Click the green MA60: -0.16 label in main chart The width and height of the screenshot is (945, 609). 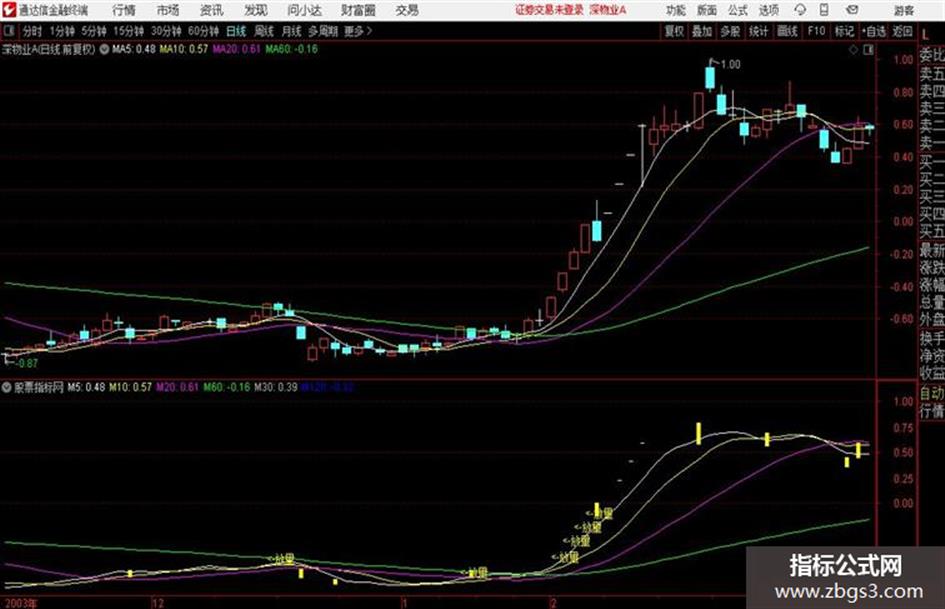[291, 49]
